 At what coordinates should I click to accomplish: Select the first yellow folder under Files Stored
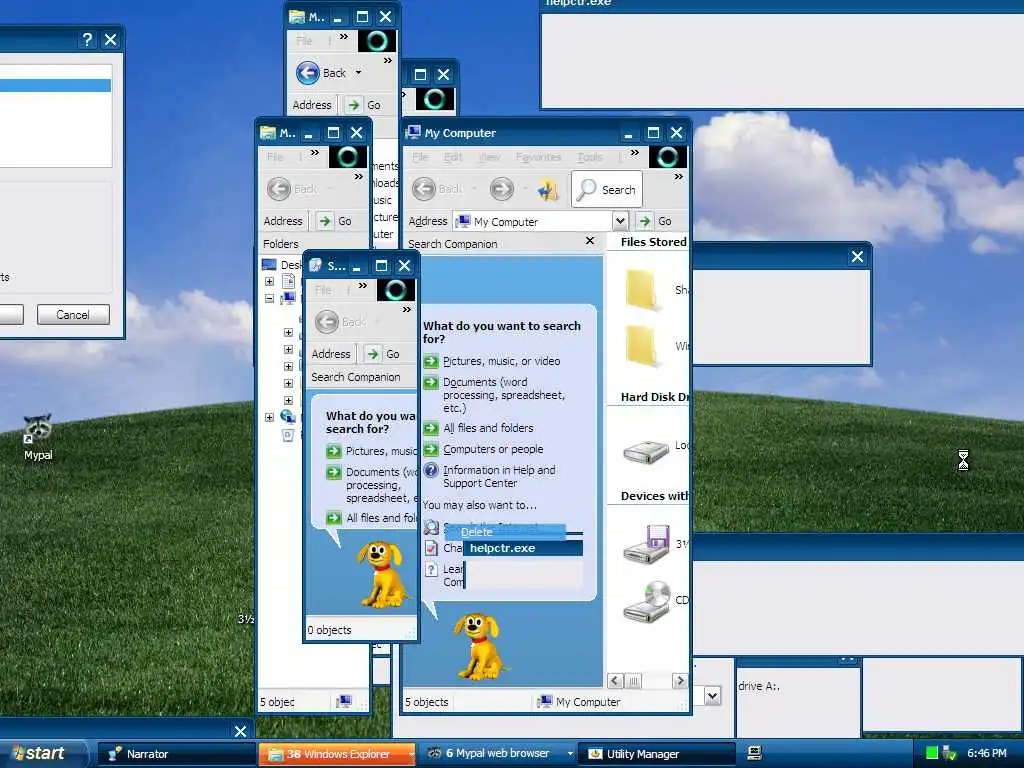pos(641,289)
